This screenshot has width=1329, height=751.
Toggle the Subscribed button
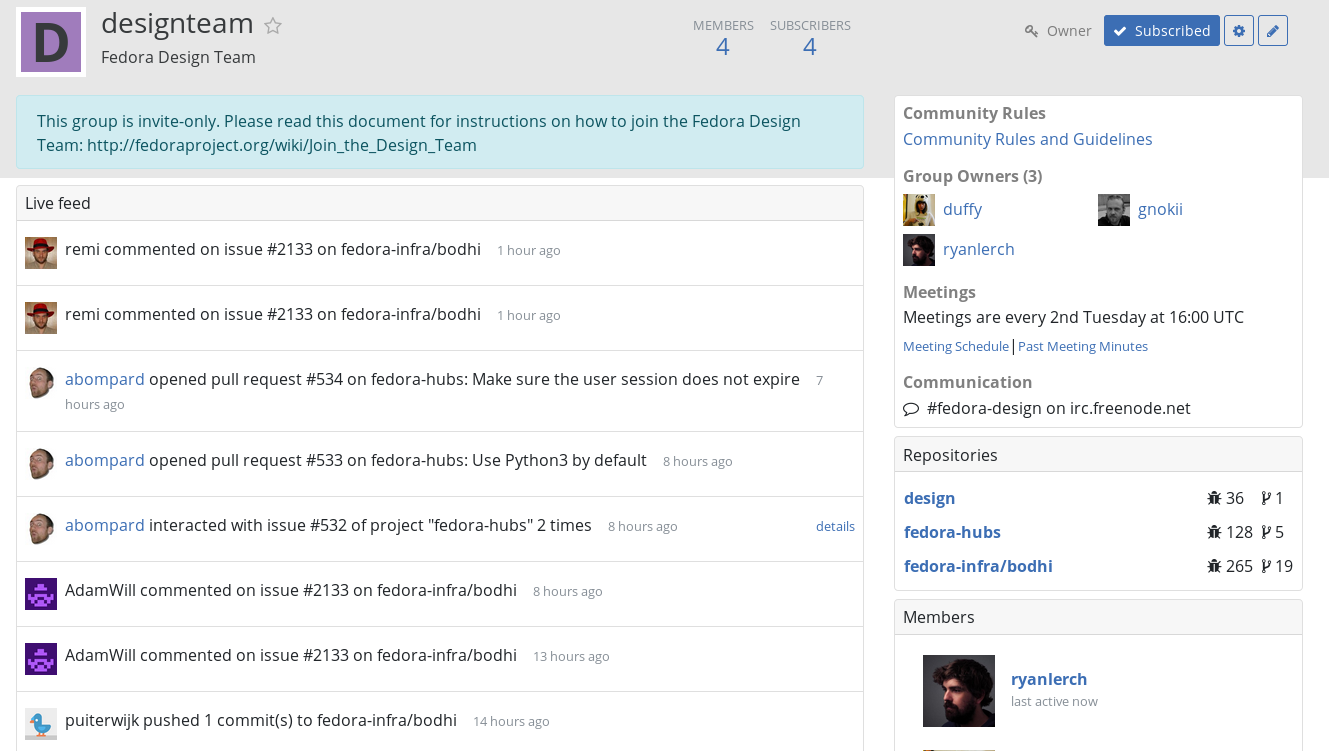click(1162, 31)
